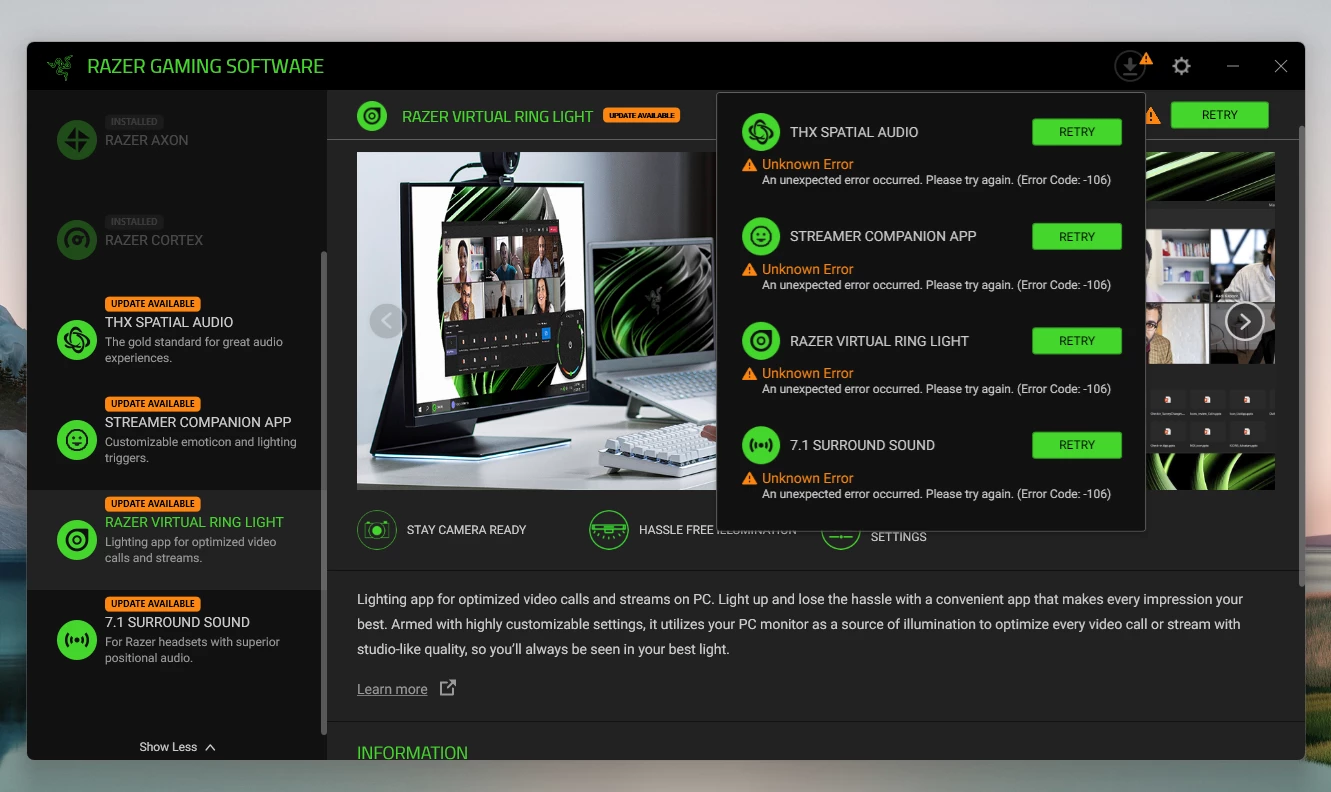Click the Hassle Free Illumination feature icon

609,530
